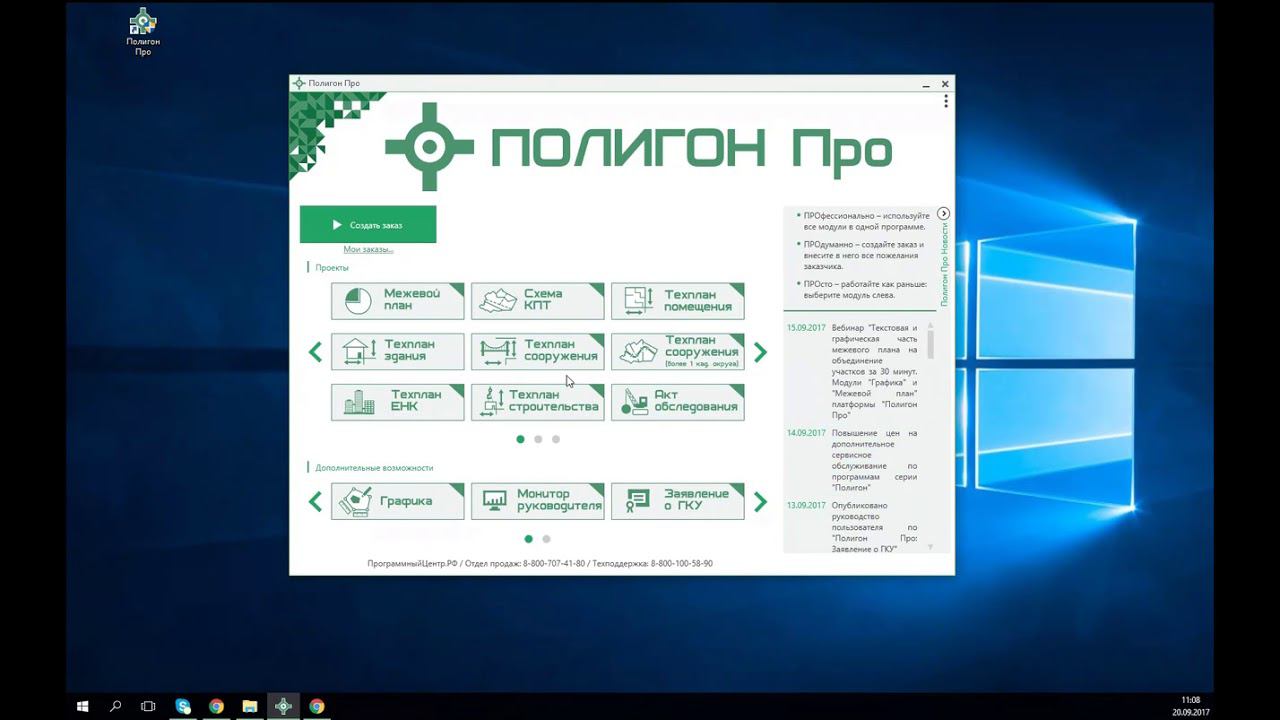Open Skype from the taskbar
Image resolution: width=1280 pixels, height=720 pixels.
[183, 706]
